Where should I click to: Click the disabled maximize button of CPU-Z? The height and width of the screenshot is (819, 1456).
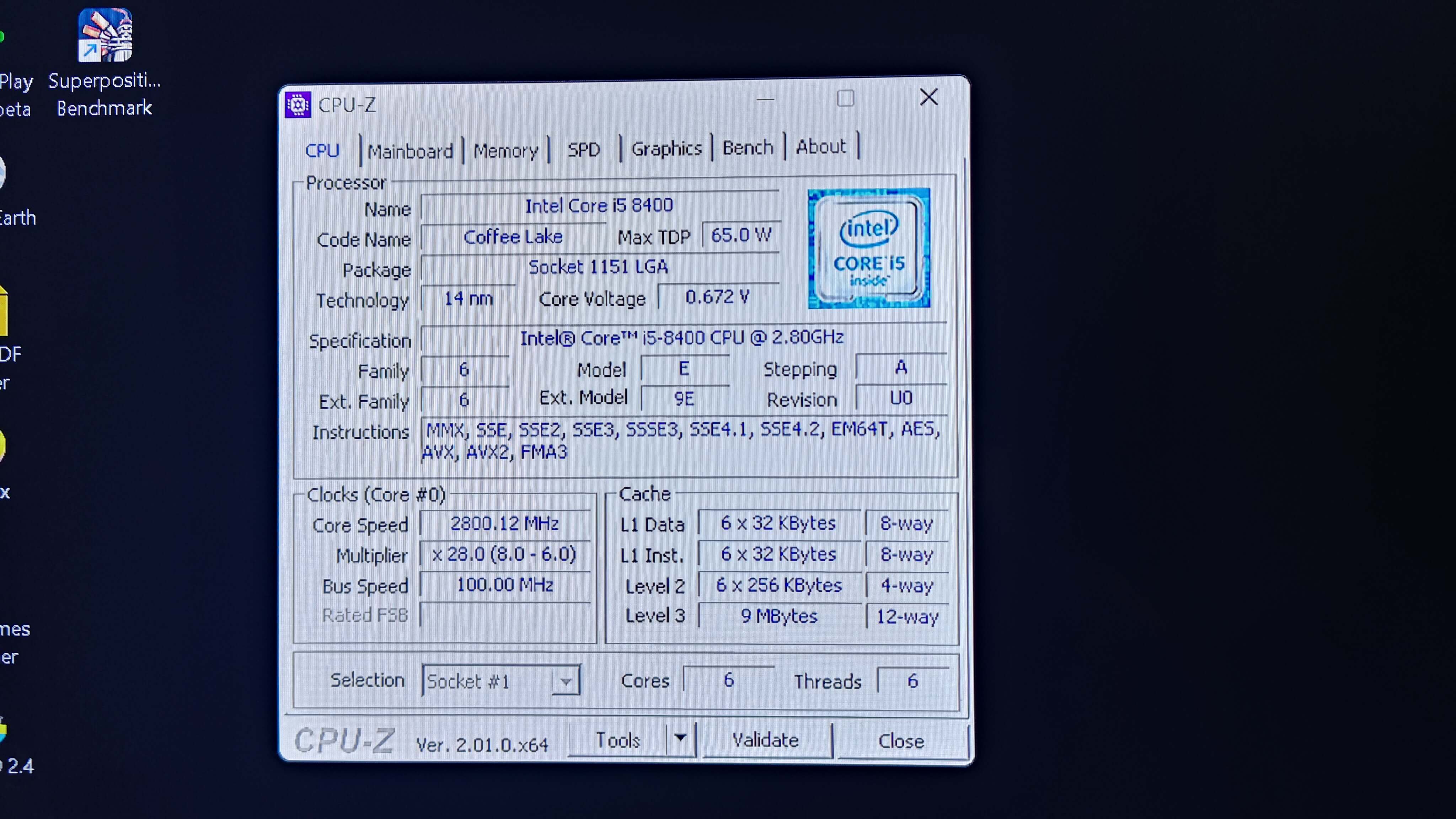tap(846, 98)
